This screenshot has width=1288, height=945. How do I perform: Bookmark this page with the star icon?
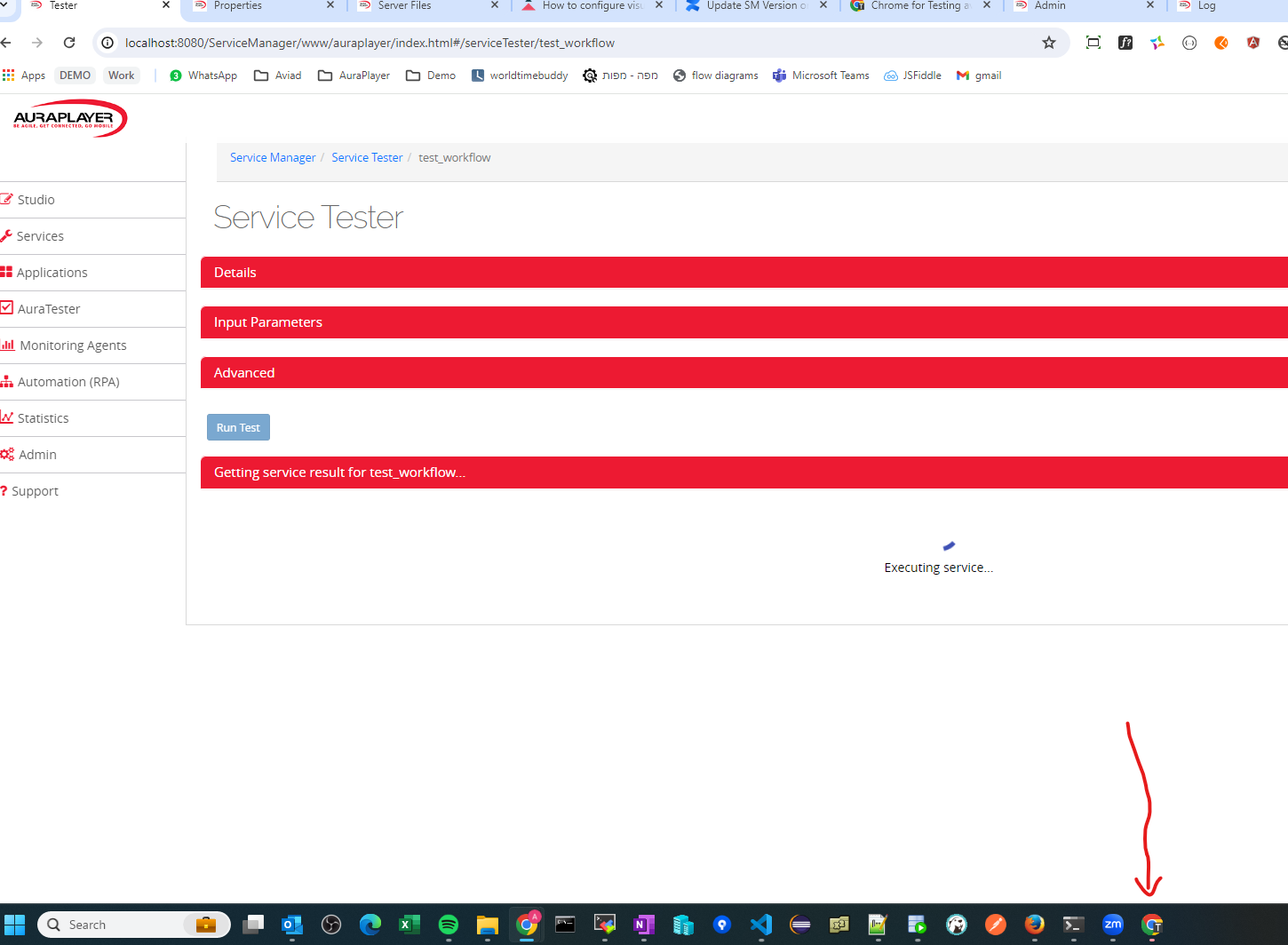coord(1049,42)
